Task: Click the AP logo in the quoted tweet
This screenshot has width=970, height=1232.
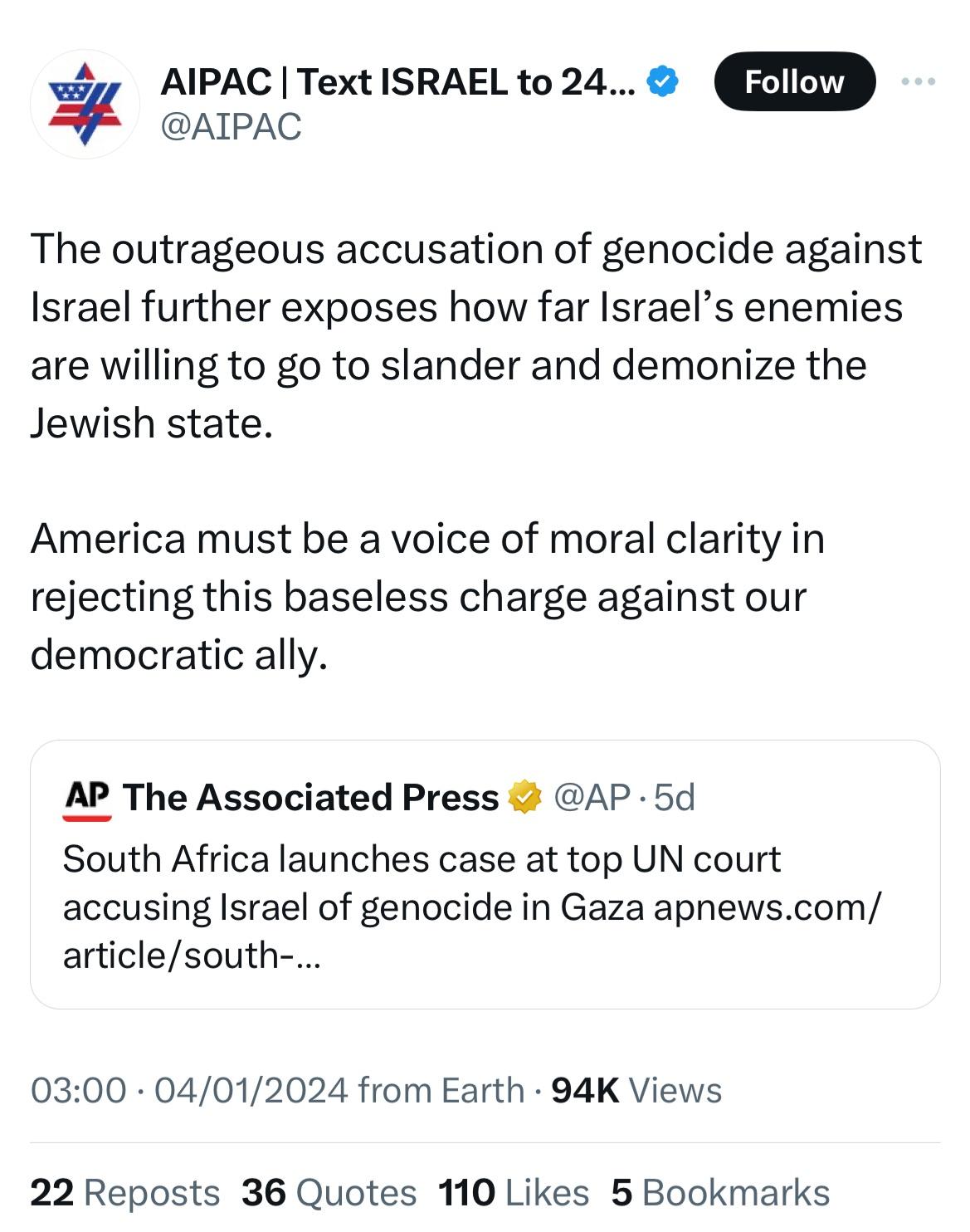Action: click(x=87, y=798)
